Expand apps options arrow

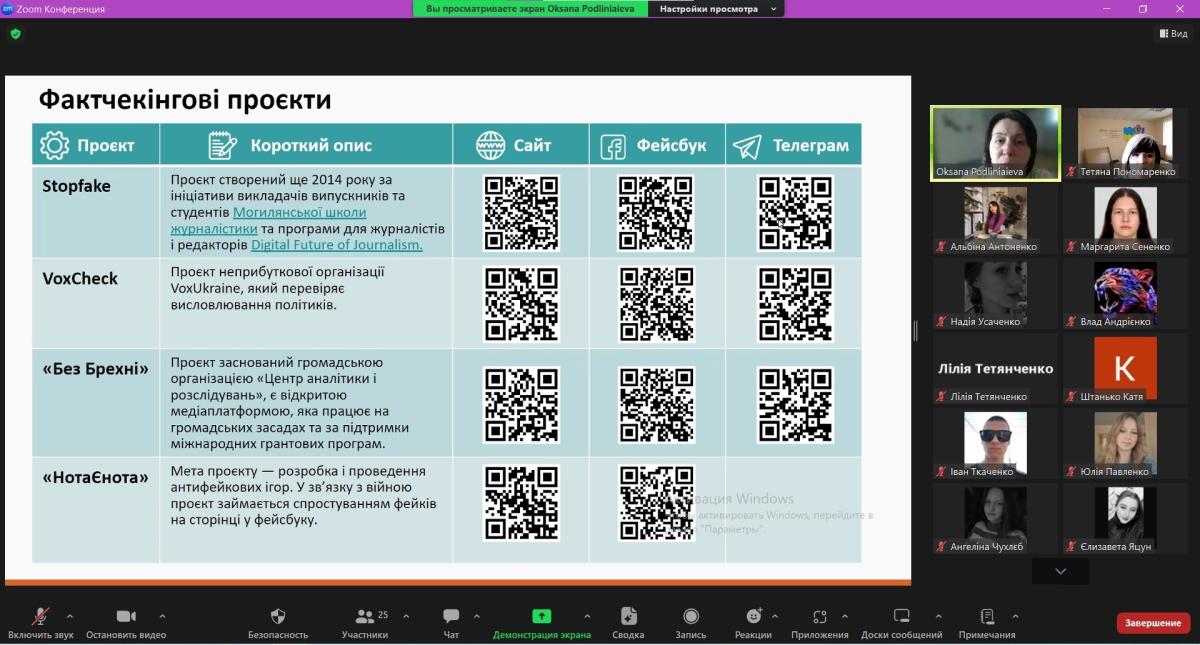pos(845,616)
